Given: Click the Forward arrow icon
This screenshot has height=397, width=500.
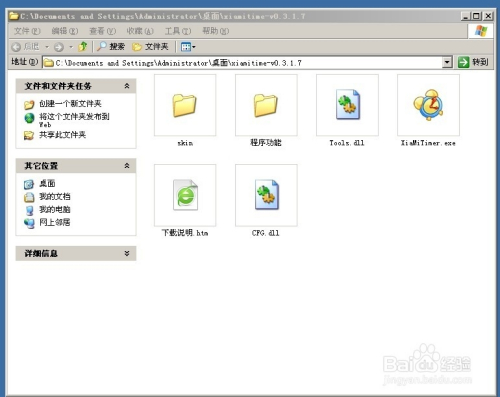Looking at the screenshot, I should coord(59,47).
